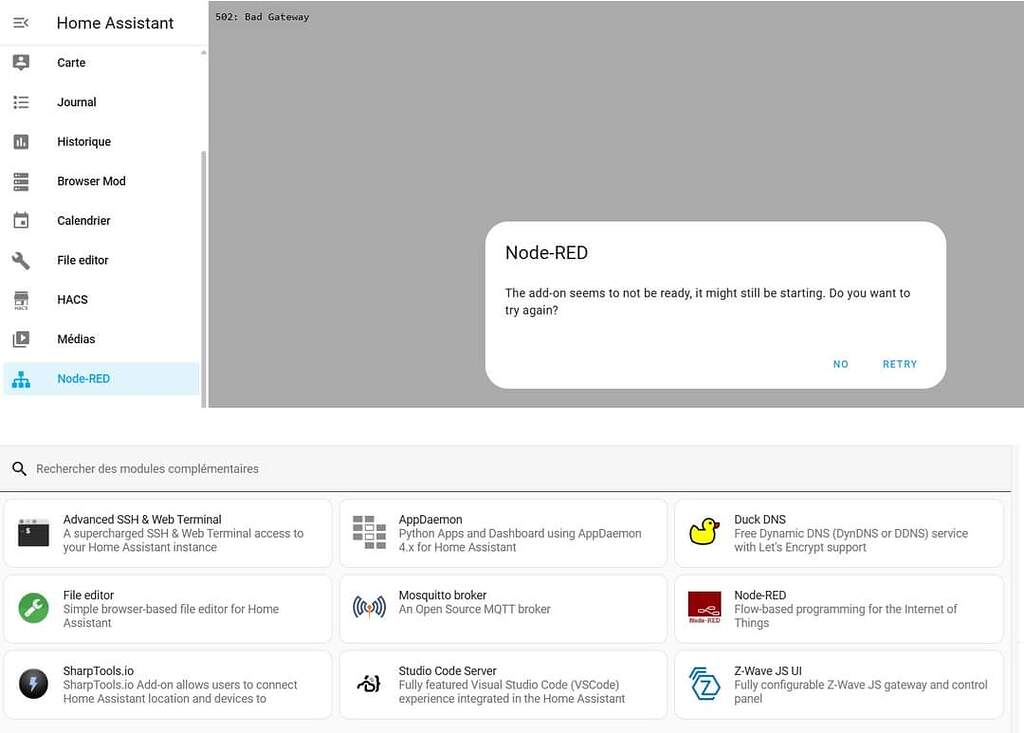Screen dimensions: 1024x733
Task: Open the AppDaemon add-on
Action: click(x=502, y=532)
